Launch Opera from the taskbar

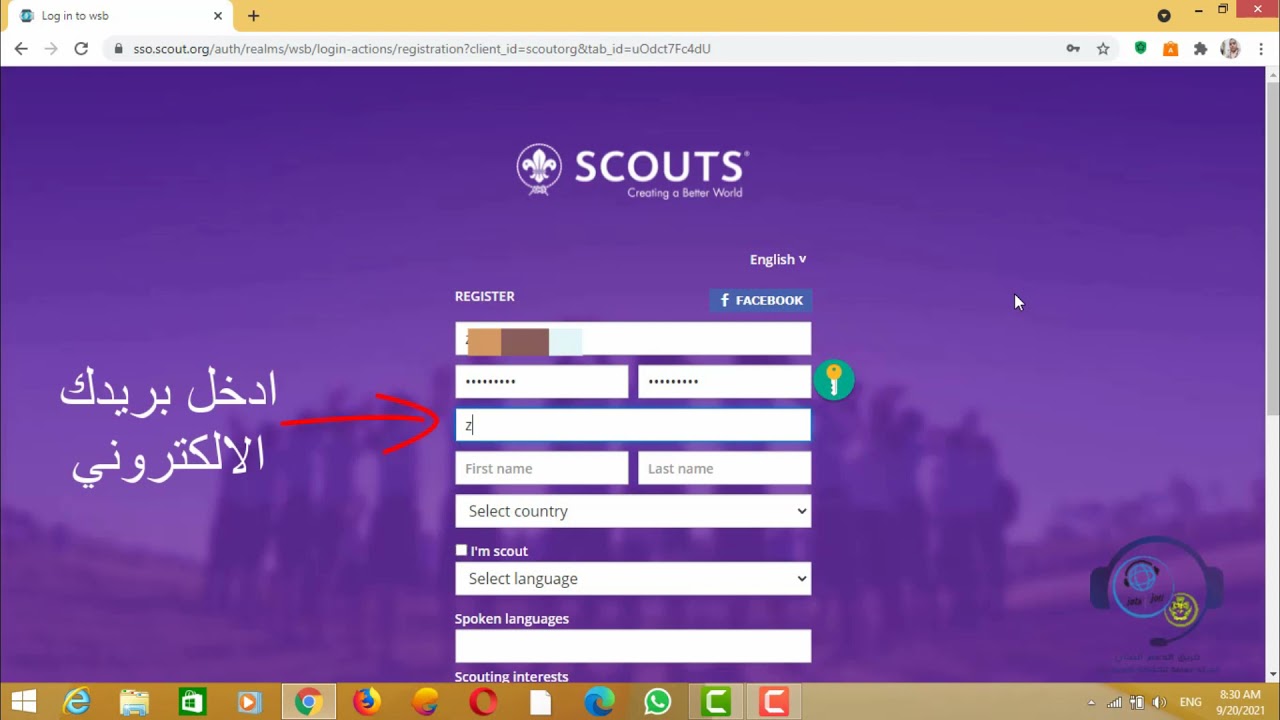483,702
